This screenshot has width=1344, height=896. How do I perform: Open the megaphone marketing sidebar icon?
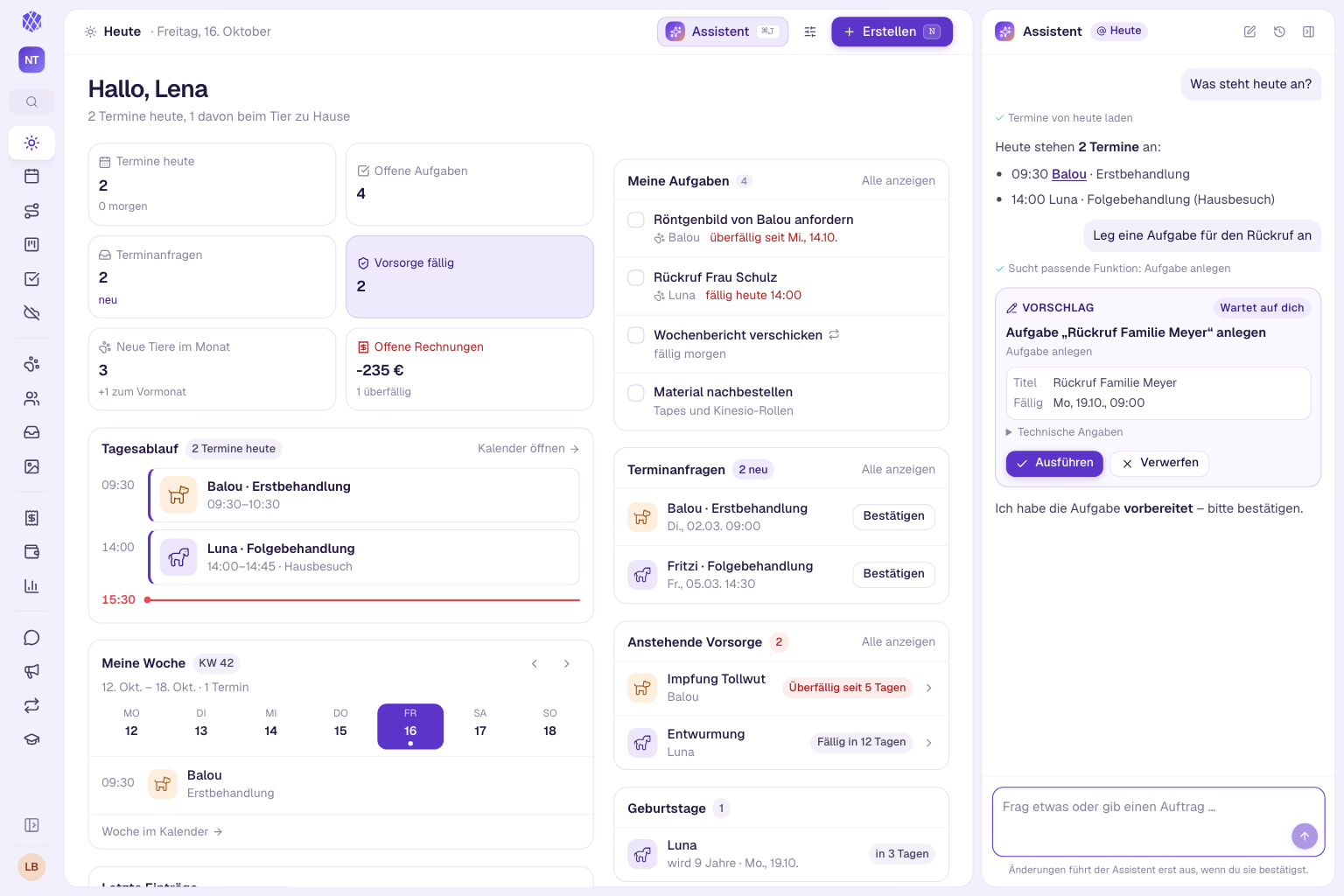pos(31,671)
